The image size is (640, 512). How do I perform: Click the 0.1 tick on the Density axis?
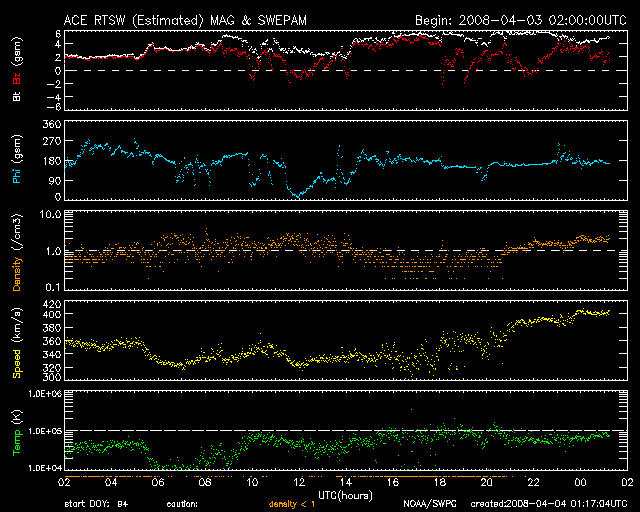pos(53,287)
